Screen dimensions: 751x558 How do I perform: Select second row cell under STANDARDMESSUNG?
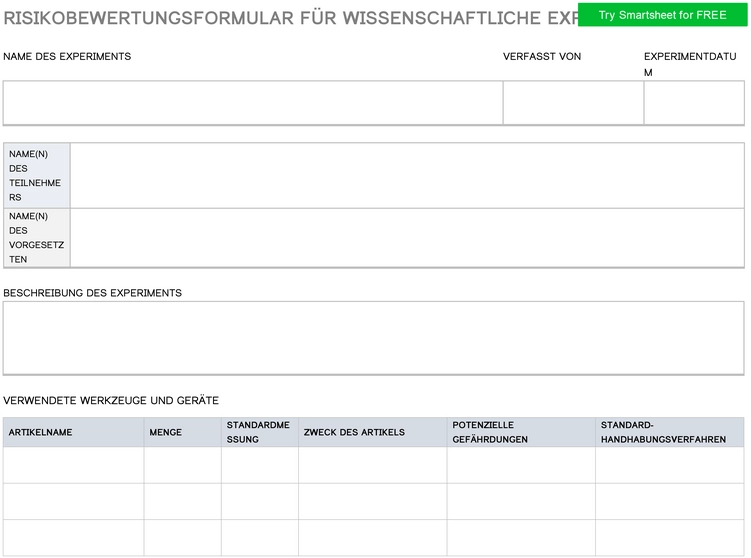pyautogui.click(x=260, y=501)
